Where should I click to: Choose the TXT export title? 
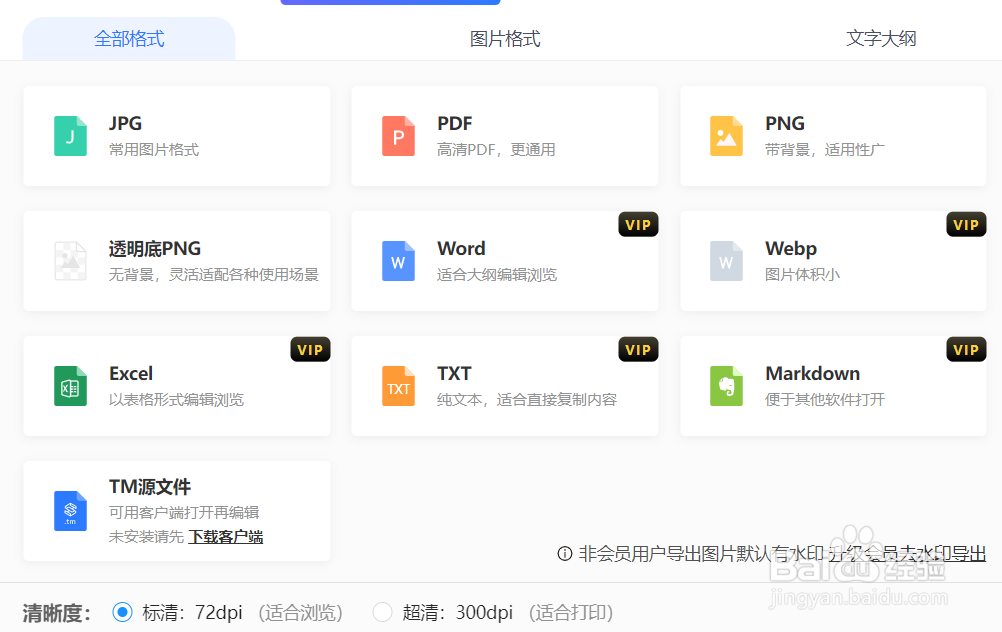click(x=454, y=373)
